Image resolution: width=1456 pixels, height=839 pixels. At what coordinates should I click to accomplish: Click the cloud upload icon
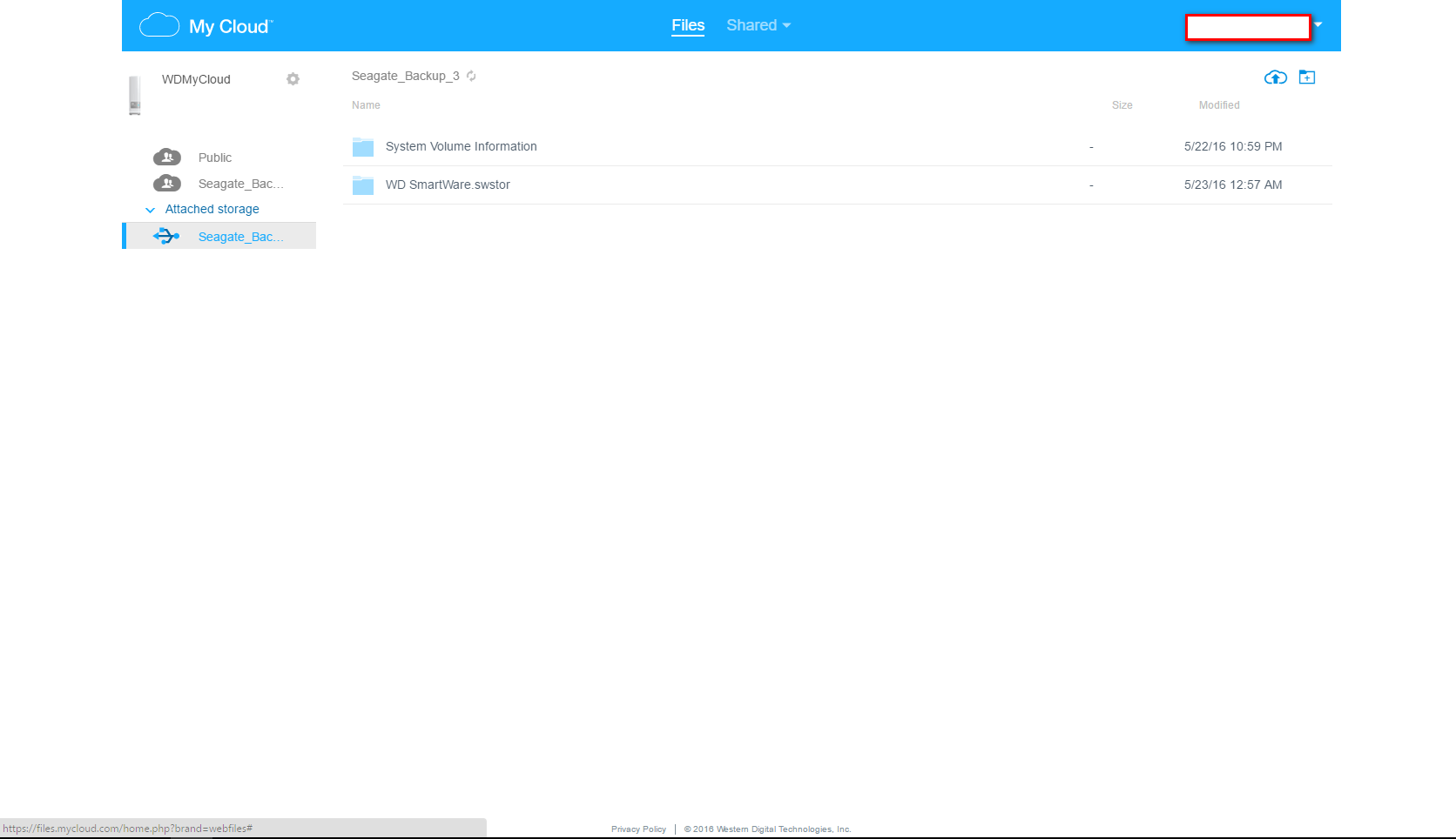(x=1276, y=77)
